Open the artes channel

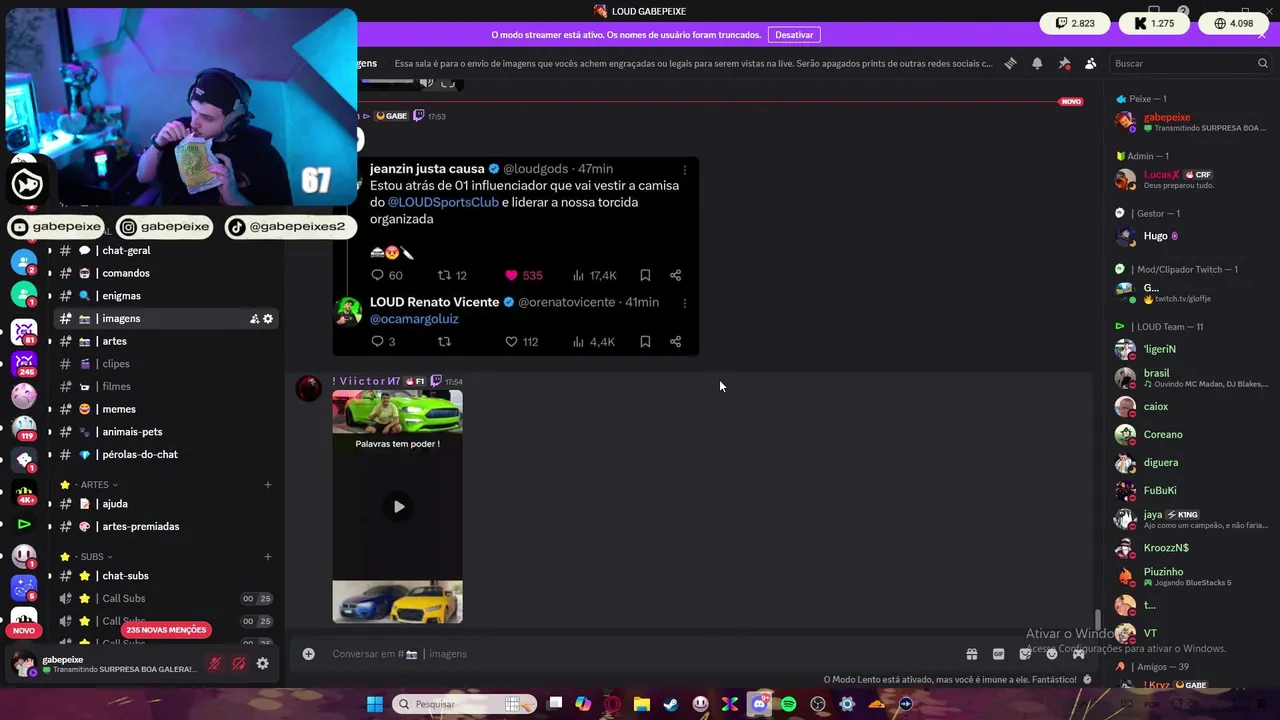tap(115, 341)
